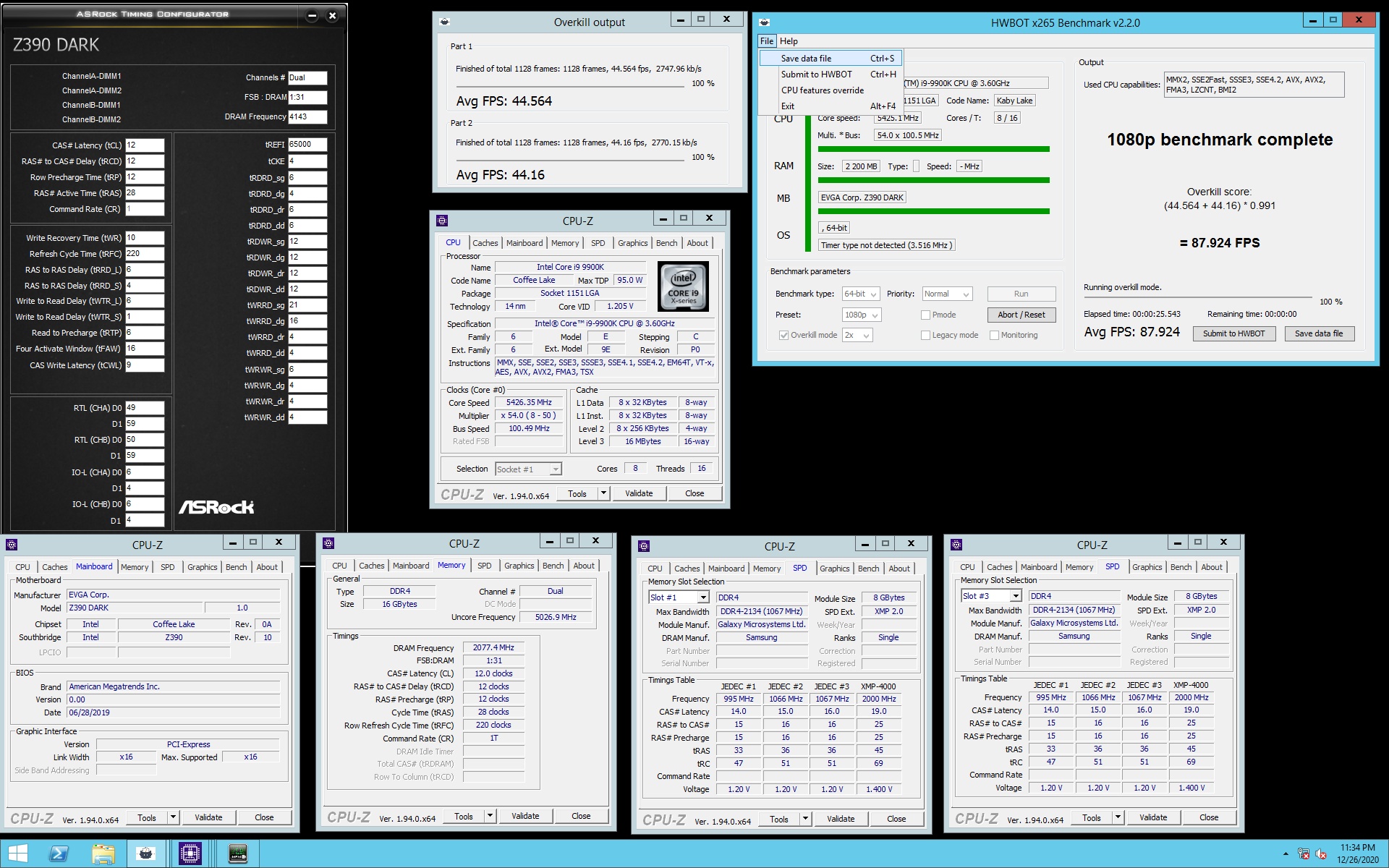Expand the Tools dropdown arrow in main CPU-Z
This screenshot has height=868, width=1389.
pos(603,493)
